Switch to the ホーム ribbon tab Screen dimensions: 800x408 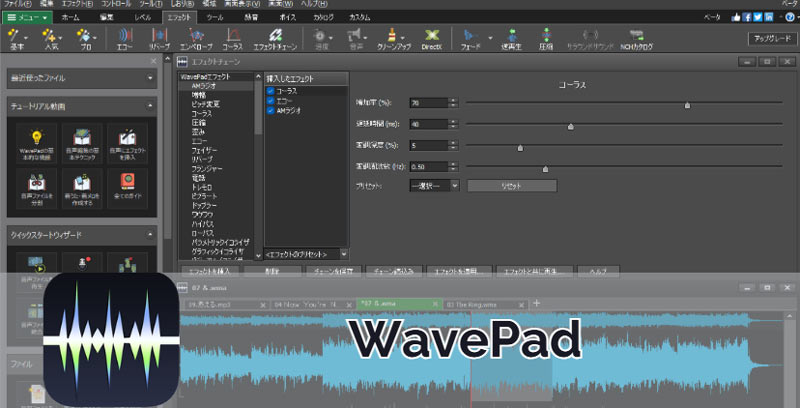pyautogui.click(x=70, y=17)
